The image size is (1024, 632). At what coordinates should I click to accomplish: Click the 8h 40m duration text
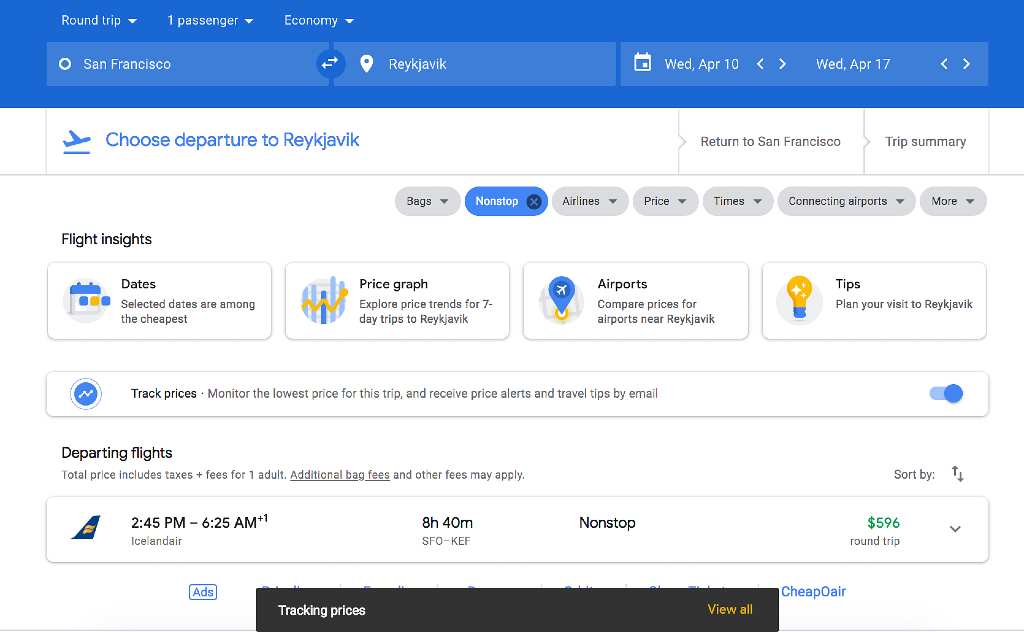(x=447, y=523)
